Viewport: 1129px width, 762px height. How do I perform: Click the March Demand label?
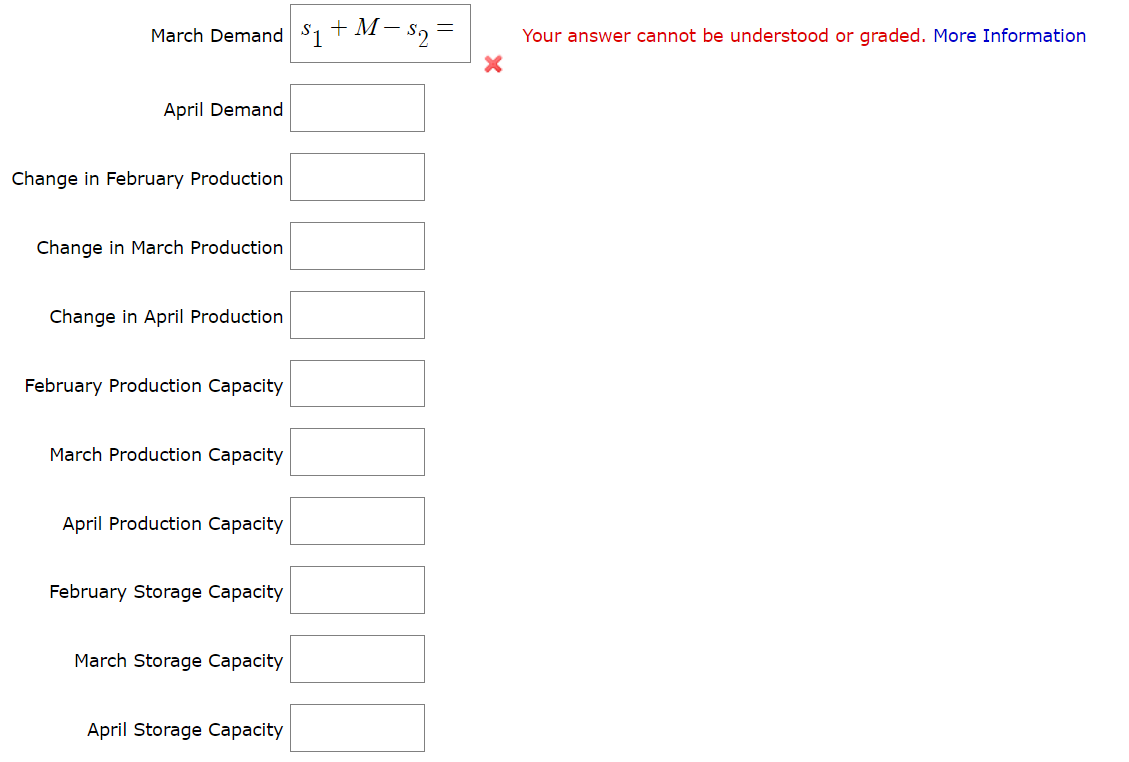pyautogui.click(x=216, y=35)
